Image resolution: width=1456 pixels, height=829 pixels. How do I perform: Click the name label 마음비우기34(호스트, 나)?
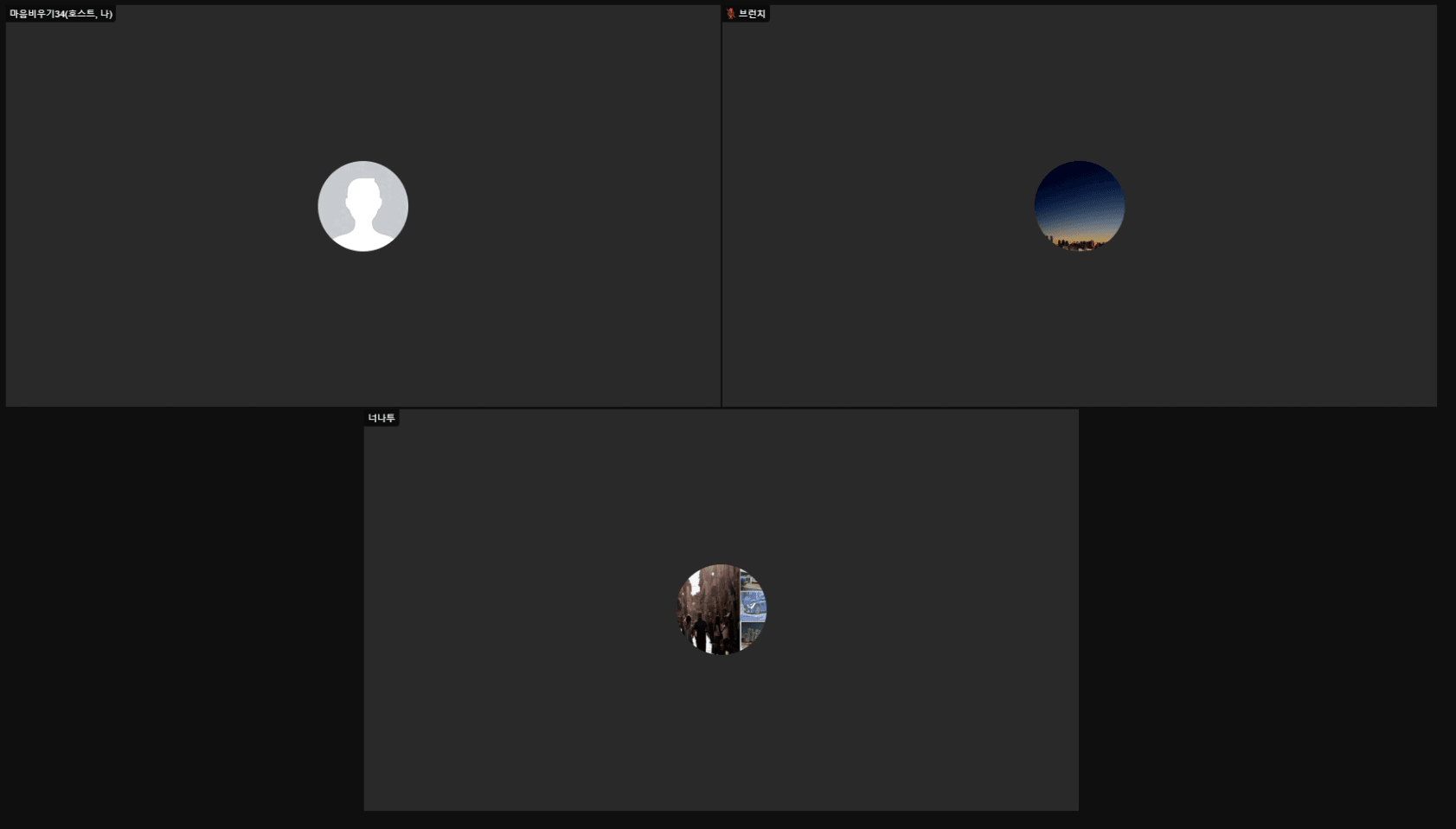[x=61, y=14]
